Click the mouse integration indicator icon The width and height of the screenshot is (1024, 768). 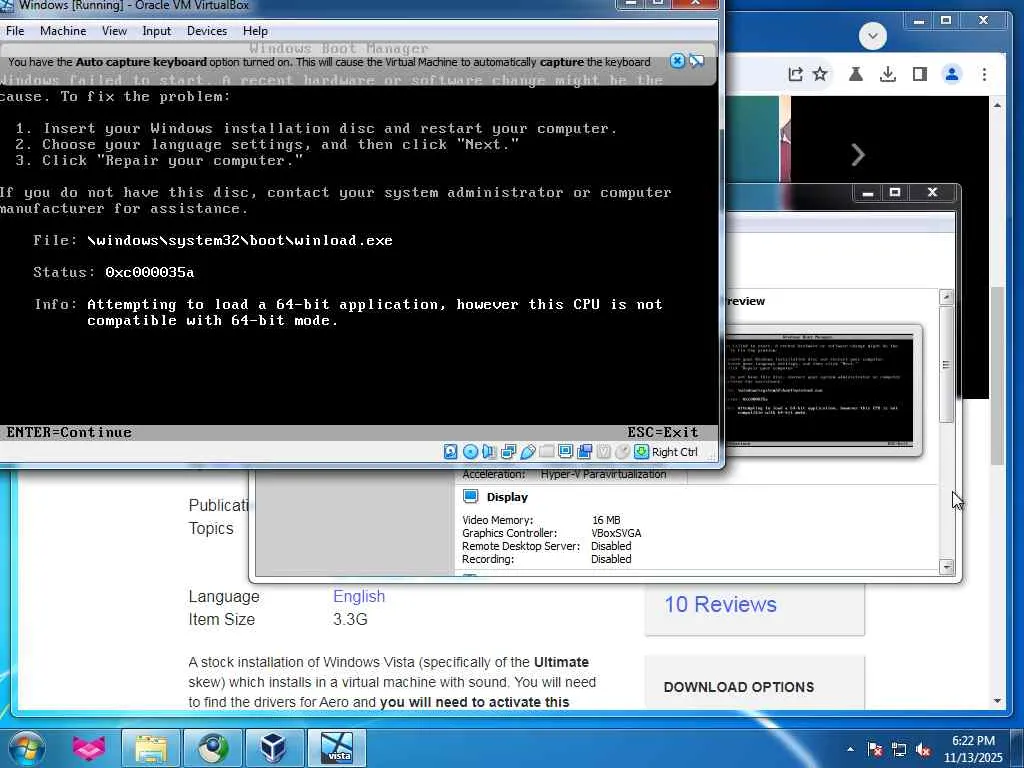click(623, 451)
